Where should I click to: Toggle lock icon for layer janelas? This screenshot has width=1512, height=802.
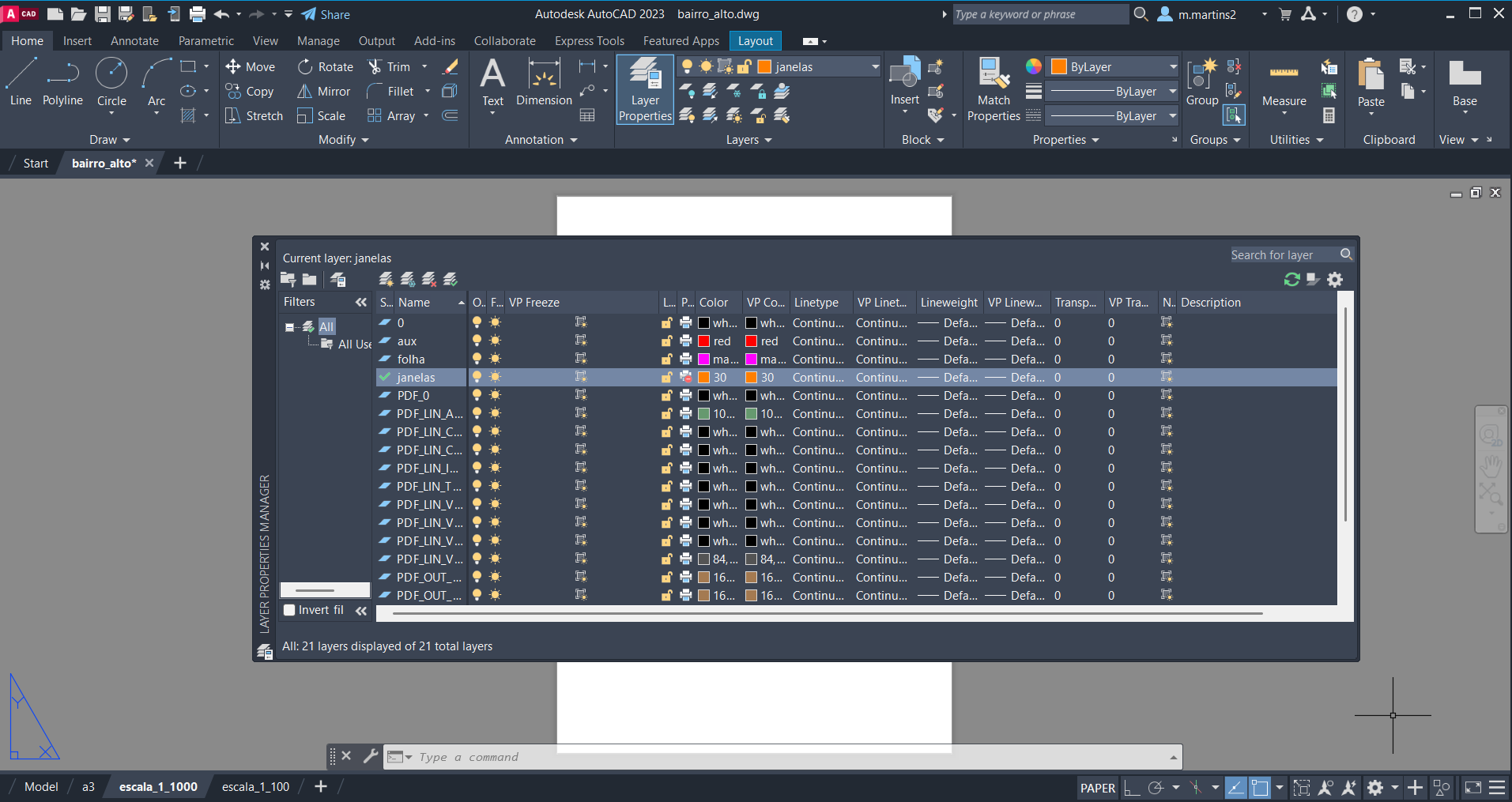coord(667,377)
